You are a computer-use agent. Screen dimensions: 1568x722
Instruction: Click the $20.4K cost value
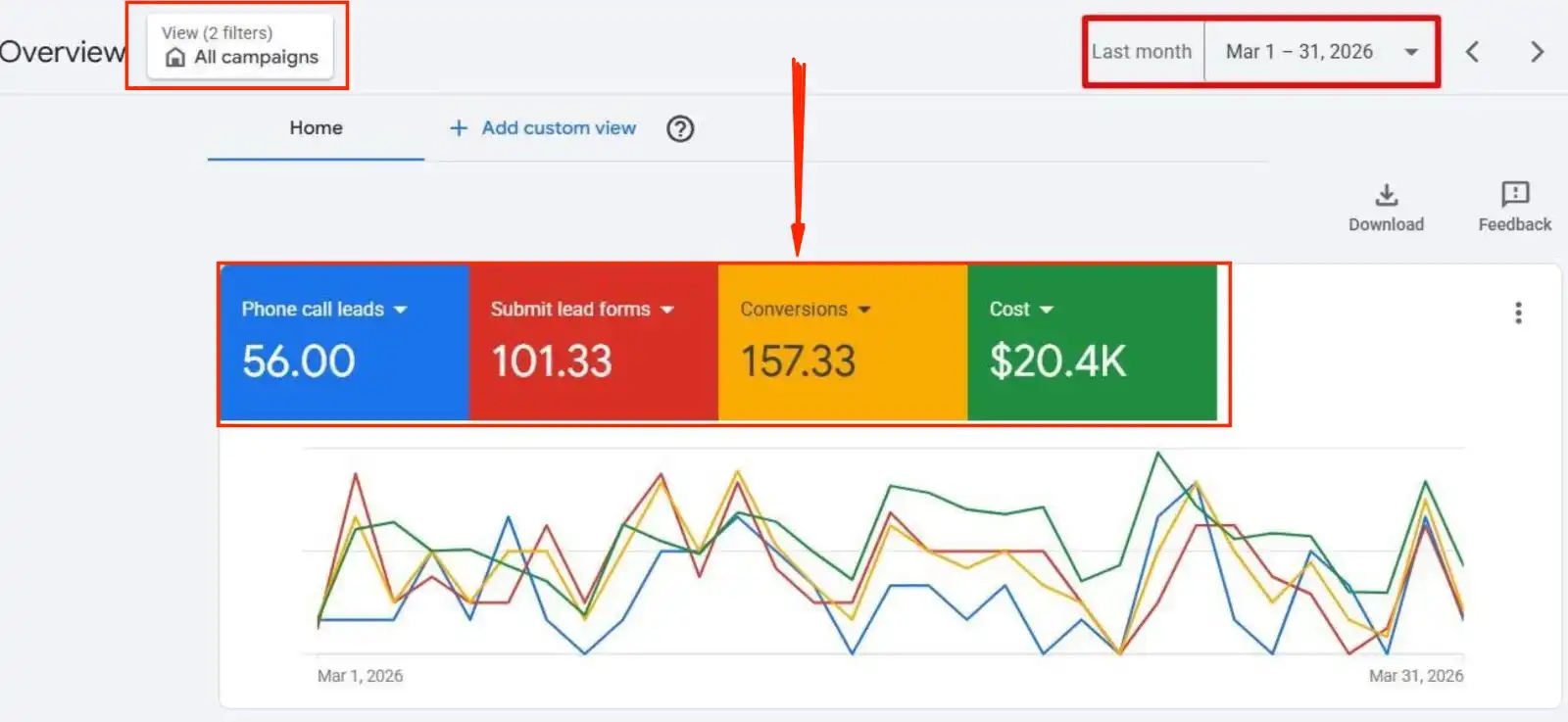pyautogui.click(x=1057, y=361)
